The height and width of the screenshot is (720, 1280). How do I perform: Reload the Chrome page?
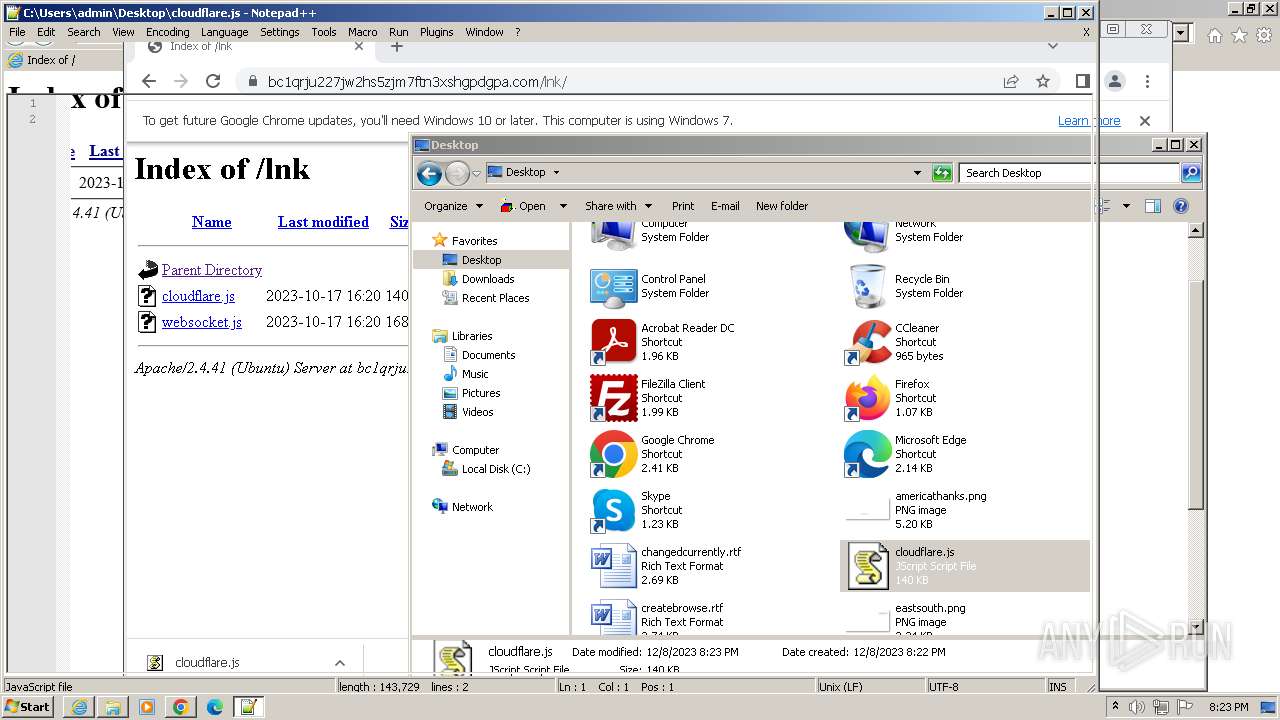pos(212,82)
